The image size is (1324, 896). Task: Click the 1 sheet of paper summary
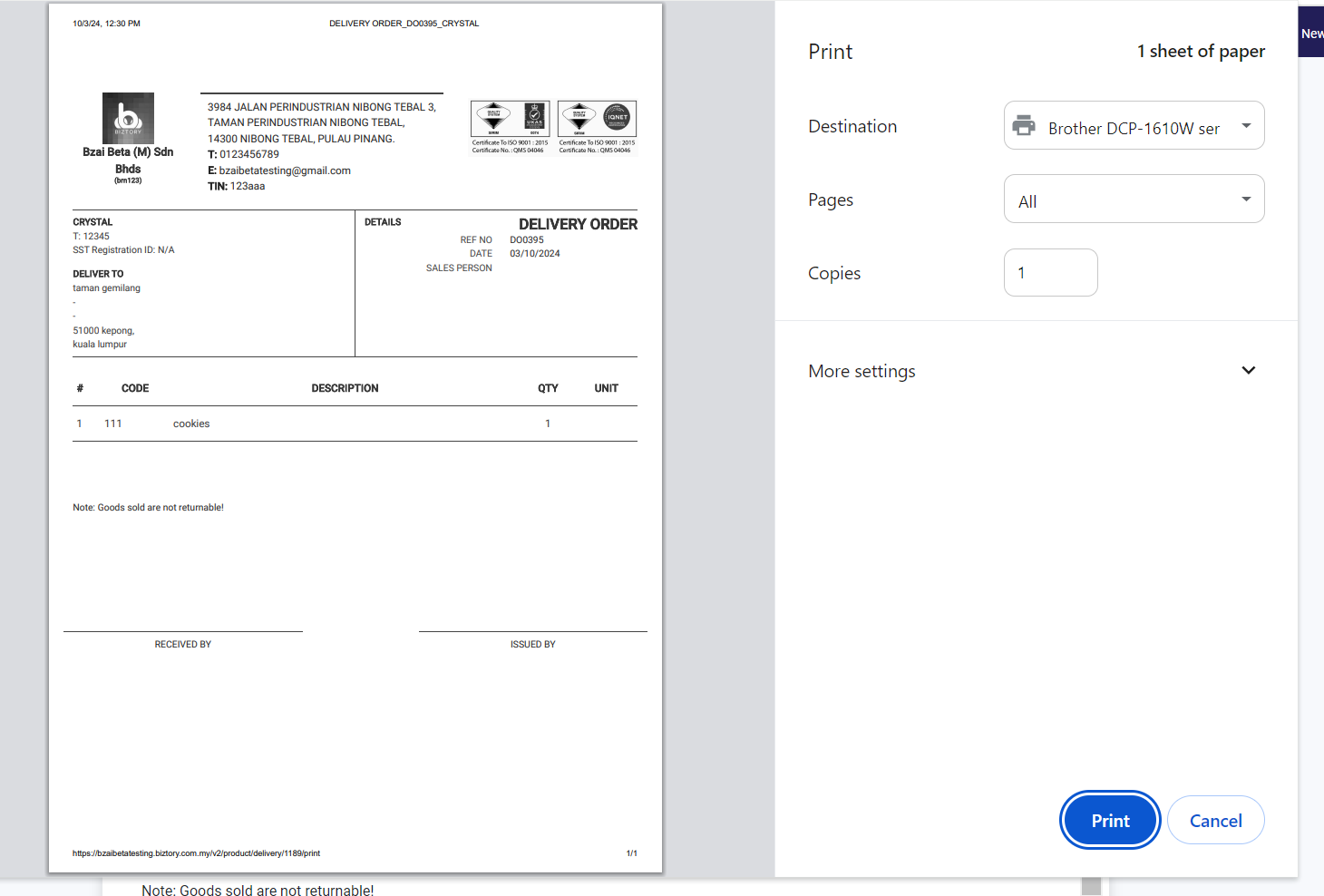pos(1201,52)
